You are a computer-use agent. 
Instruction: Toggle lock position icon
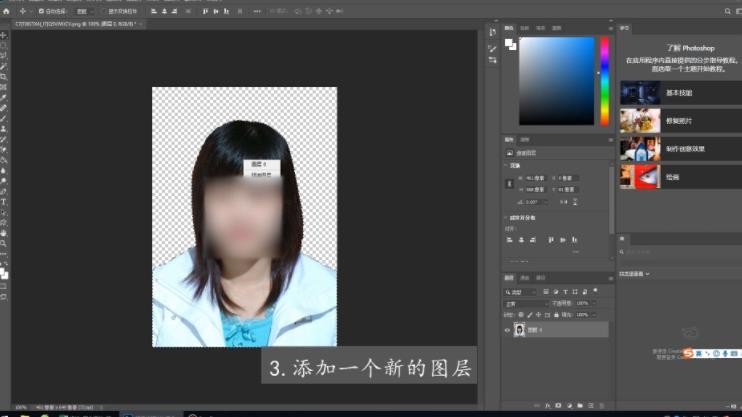click(x=539, y=315)
